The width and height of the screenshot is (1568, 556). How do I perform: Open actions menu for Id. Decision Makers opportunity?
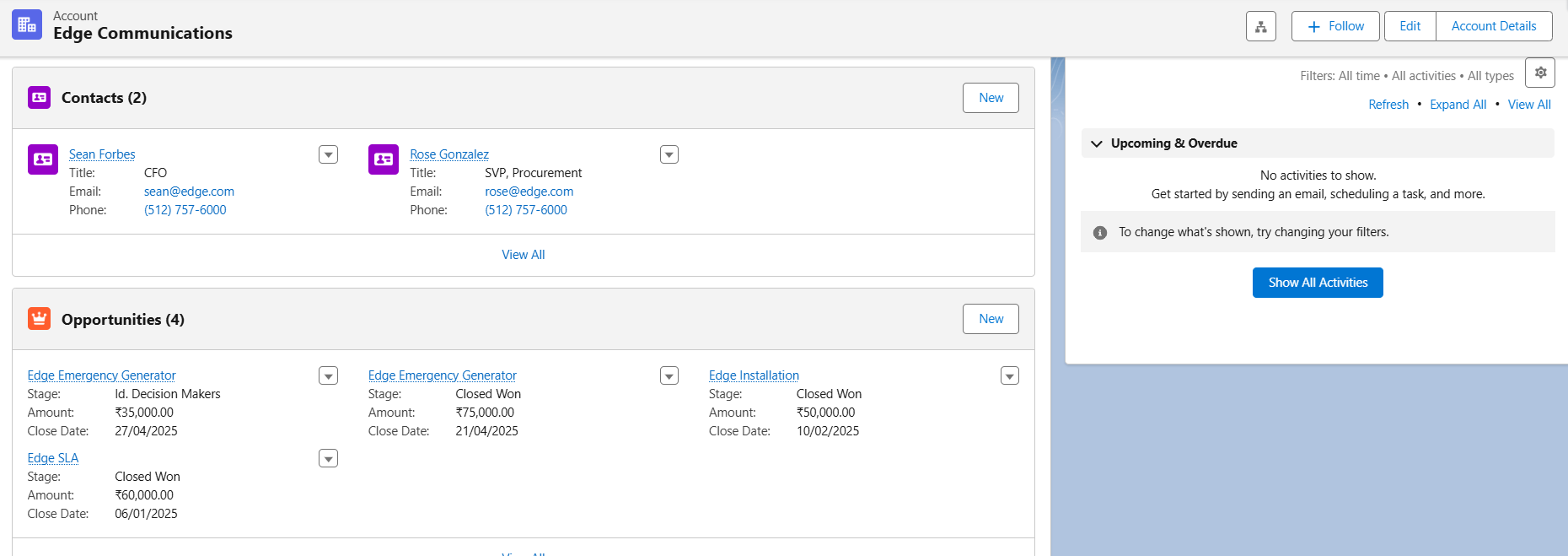click(x=329, y=375)
